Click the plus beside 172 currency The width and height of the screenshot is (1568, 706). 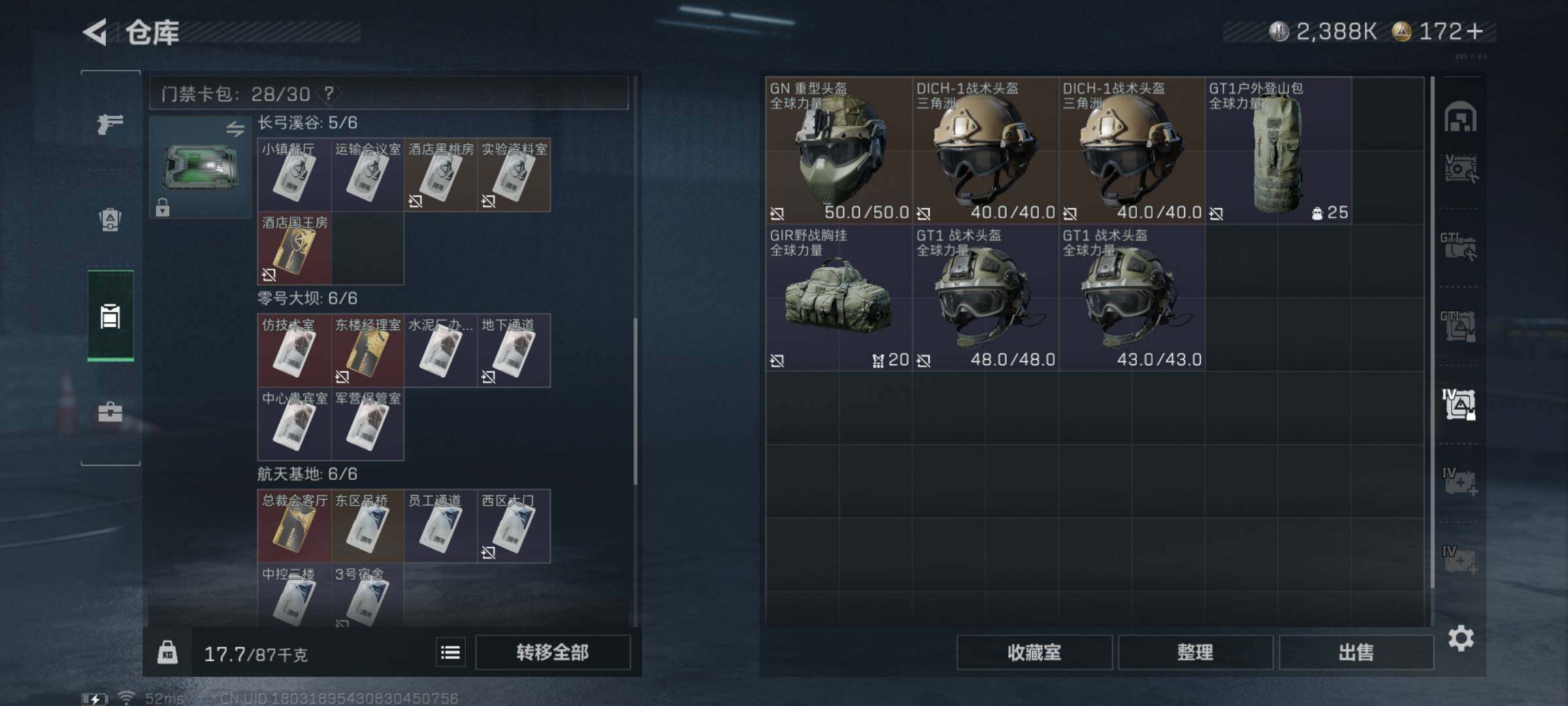[1475, 31]
